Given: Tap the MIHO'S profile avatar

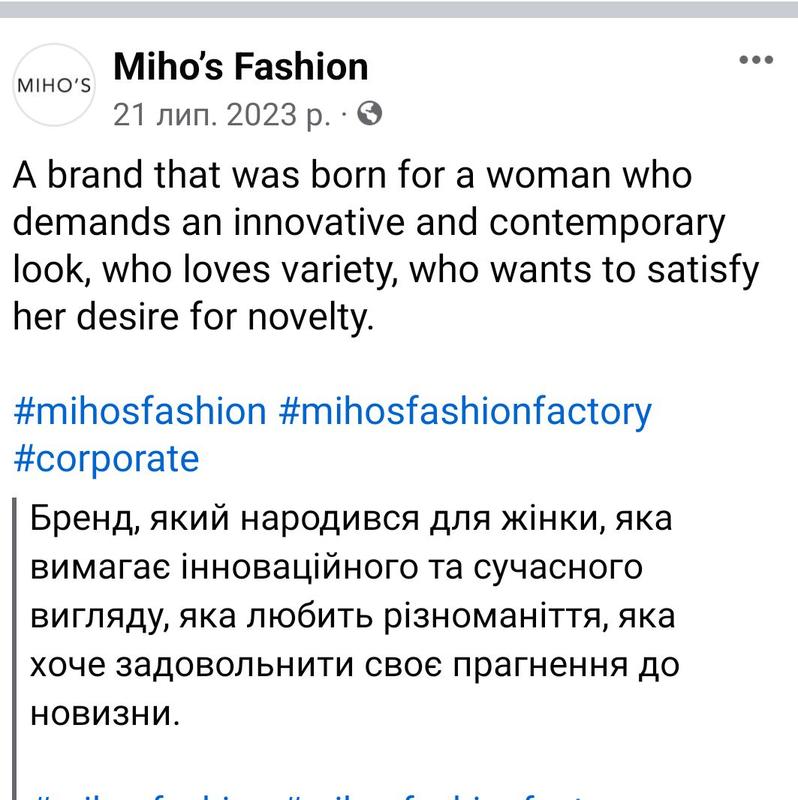Looking at the screenshot, I should point(54,85).
